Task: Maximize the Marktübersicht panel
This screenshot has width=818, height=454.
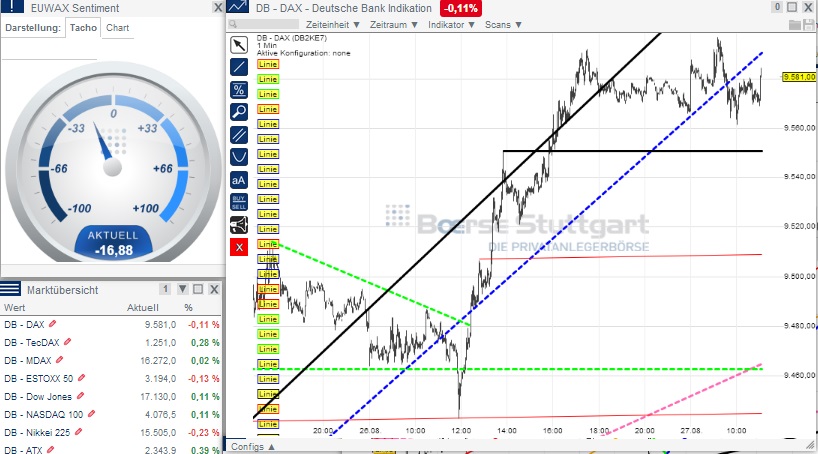Action: pos(198,289)
